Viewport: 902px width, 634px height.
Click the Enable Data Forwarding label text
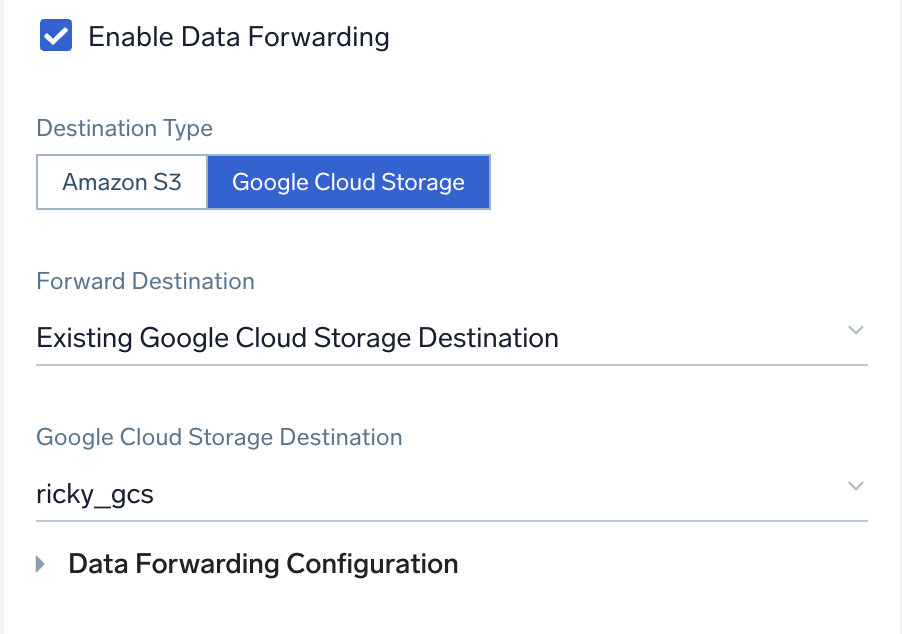(239, 36)
